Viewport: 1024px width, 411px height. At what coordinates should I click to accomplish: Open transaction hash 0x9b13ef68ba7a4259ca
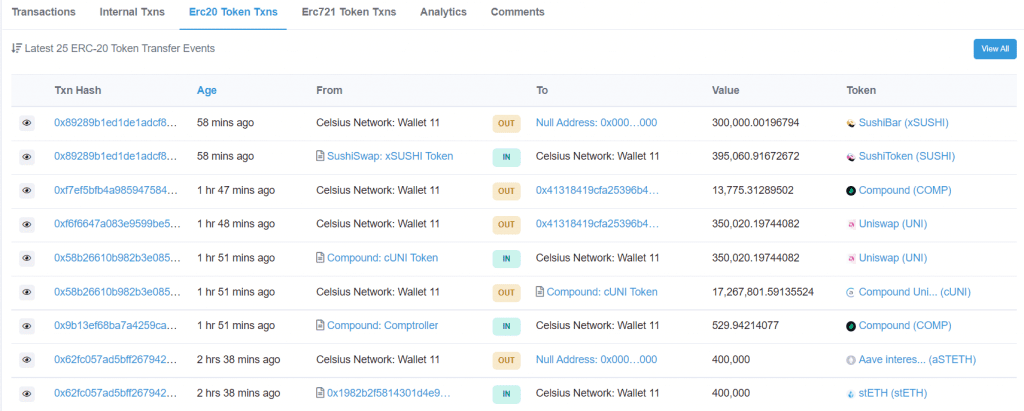click(116, 325)
